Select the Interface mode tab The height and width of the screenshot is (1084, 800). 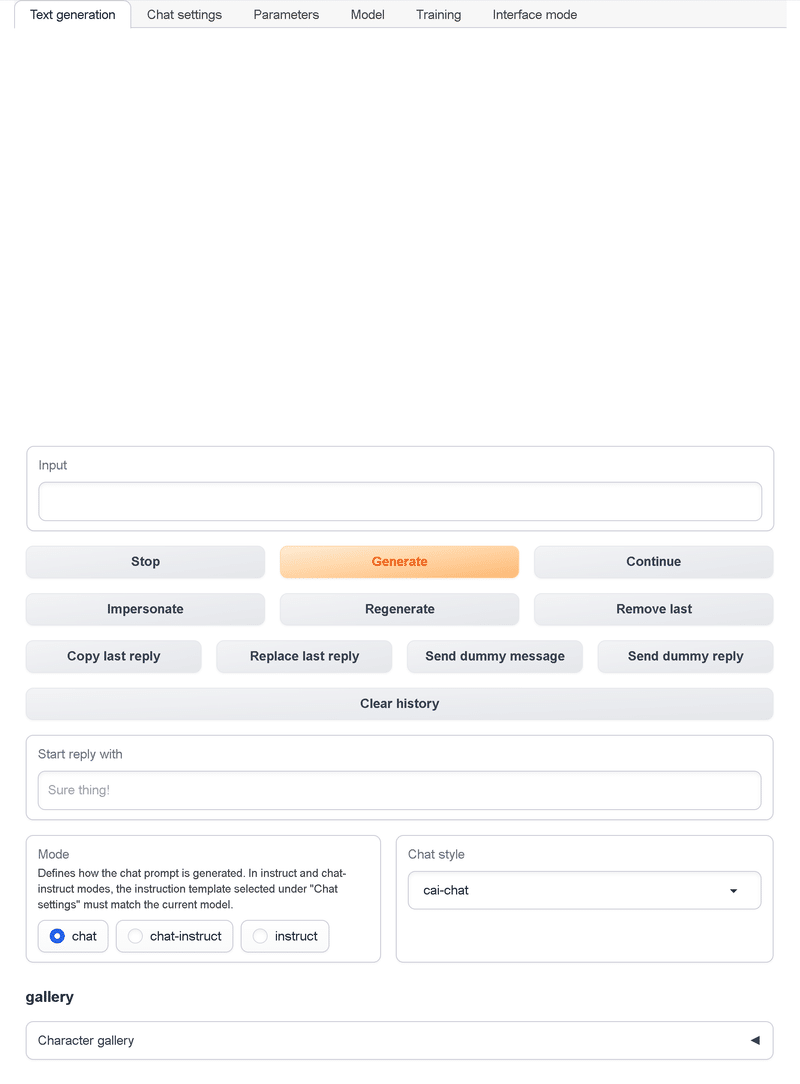534,15
